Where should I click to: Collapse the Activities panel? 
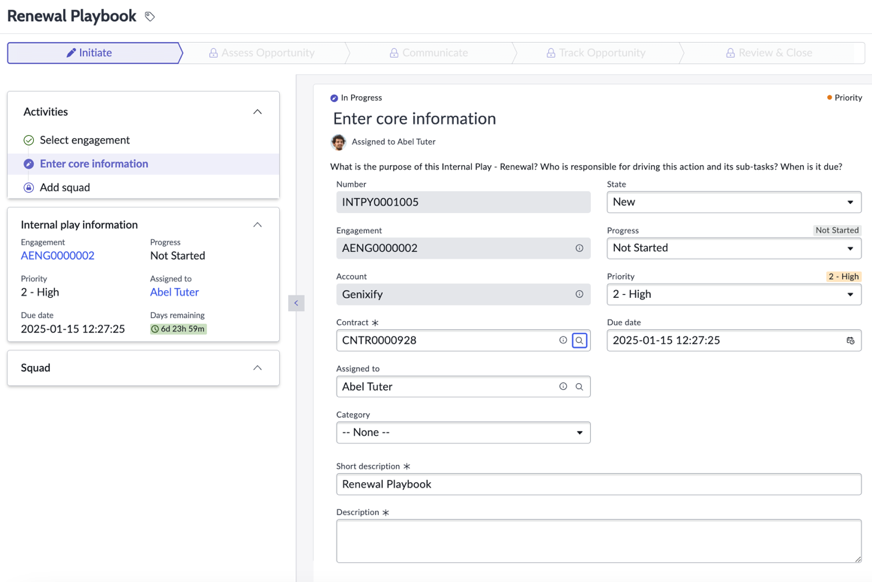click(x=257, y=112)
